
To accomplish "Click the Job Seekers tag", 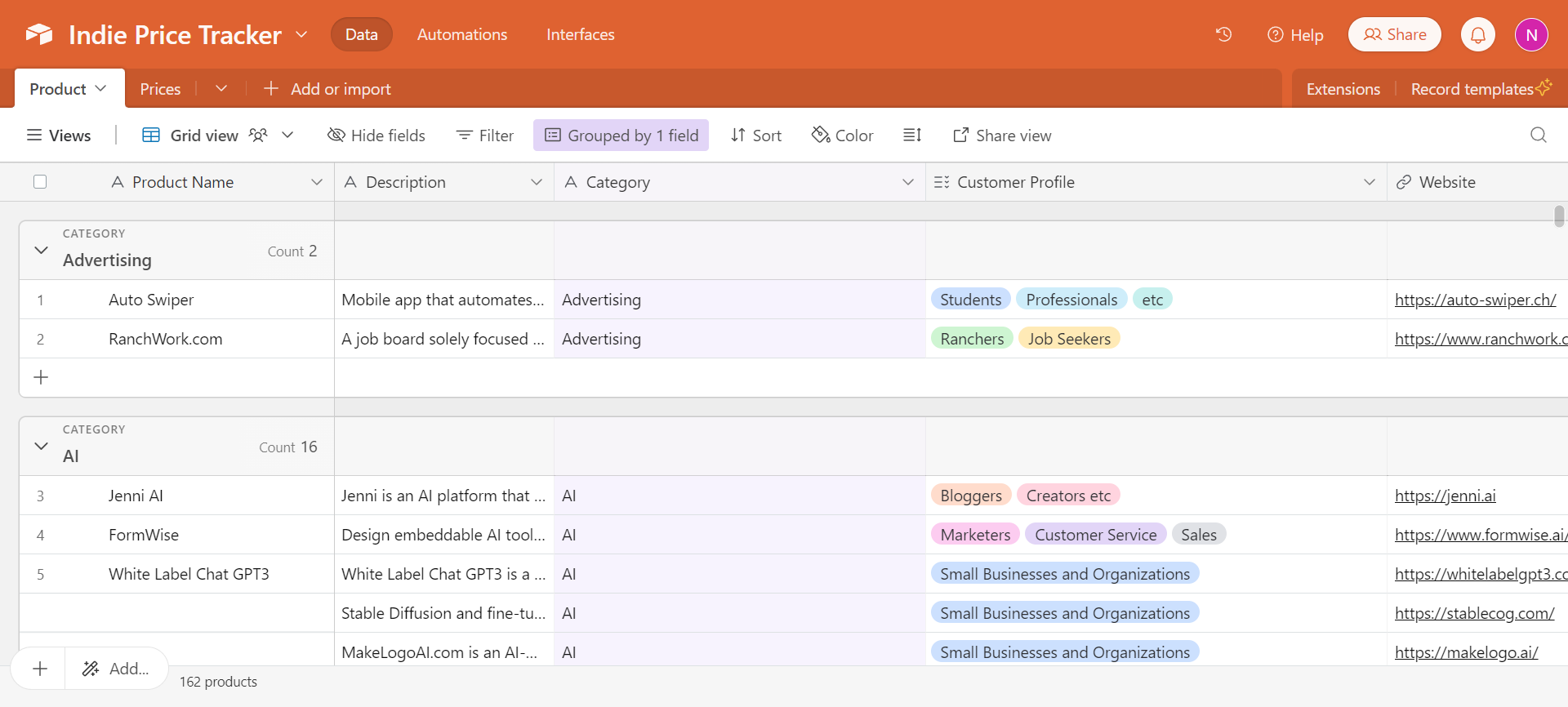I will 1069,339.
